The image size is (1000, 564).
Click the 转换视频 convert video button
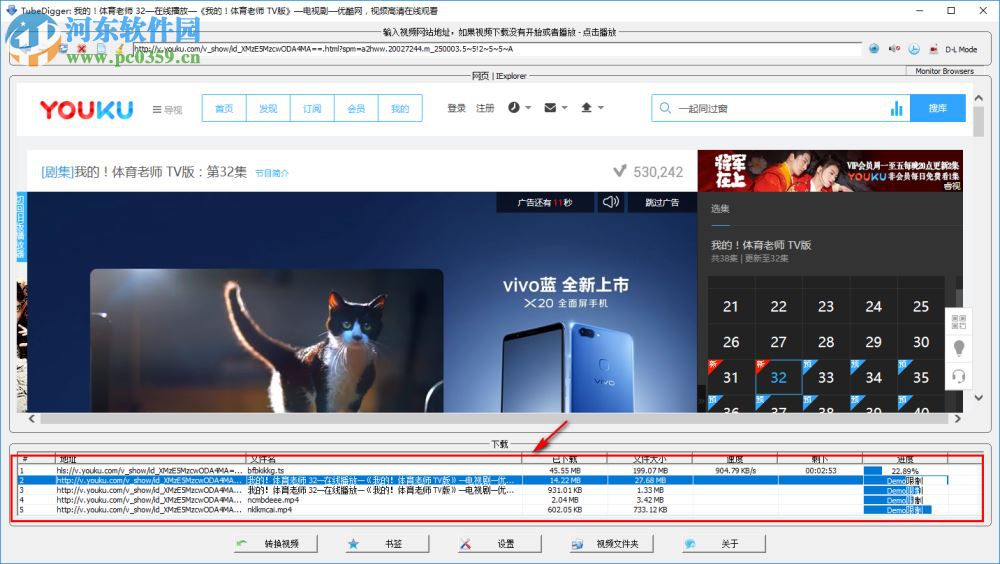click(x=276, y=544)
